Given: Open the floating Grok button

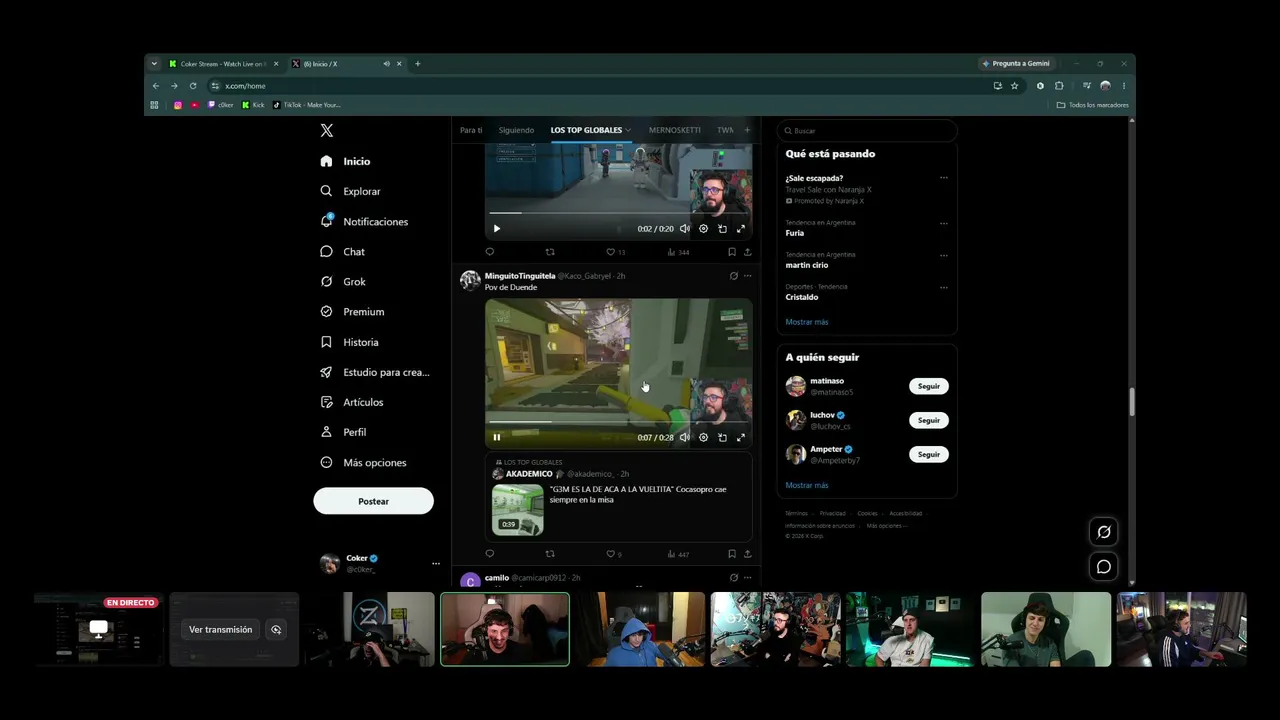Looking at the screenshot, I should tap(1104, 532).
